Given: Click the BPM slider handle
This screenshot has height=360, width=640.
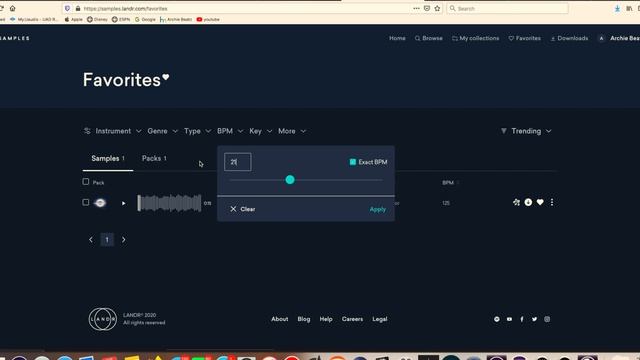Looking at the screenshot, I should (x=290, y=180).
